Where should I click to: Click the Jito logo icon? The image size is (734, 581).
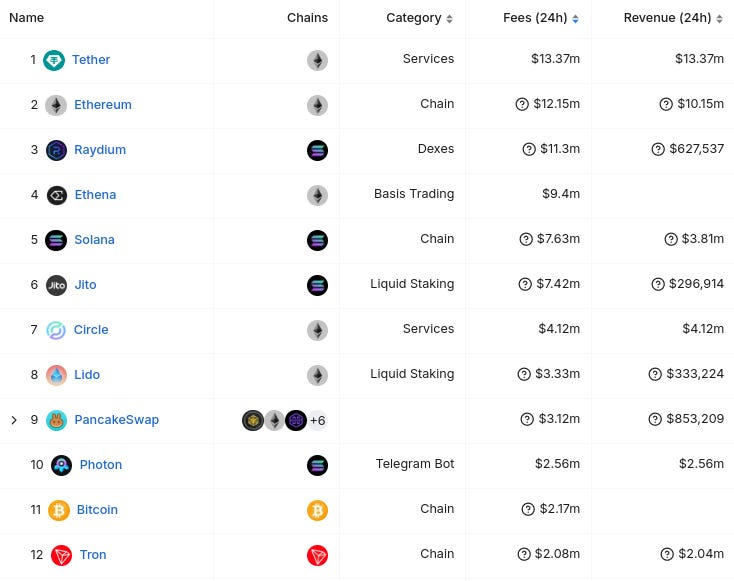(x=57, y=285)
